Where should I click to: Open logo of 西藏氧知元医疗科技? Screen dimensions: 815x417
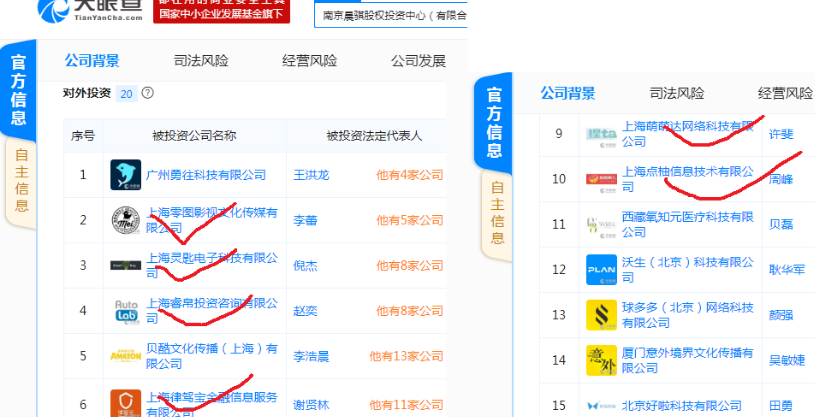tap(601, 227)
